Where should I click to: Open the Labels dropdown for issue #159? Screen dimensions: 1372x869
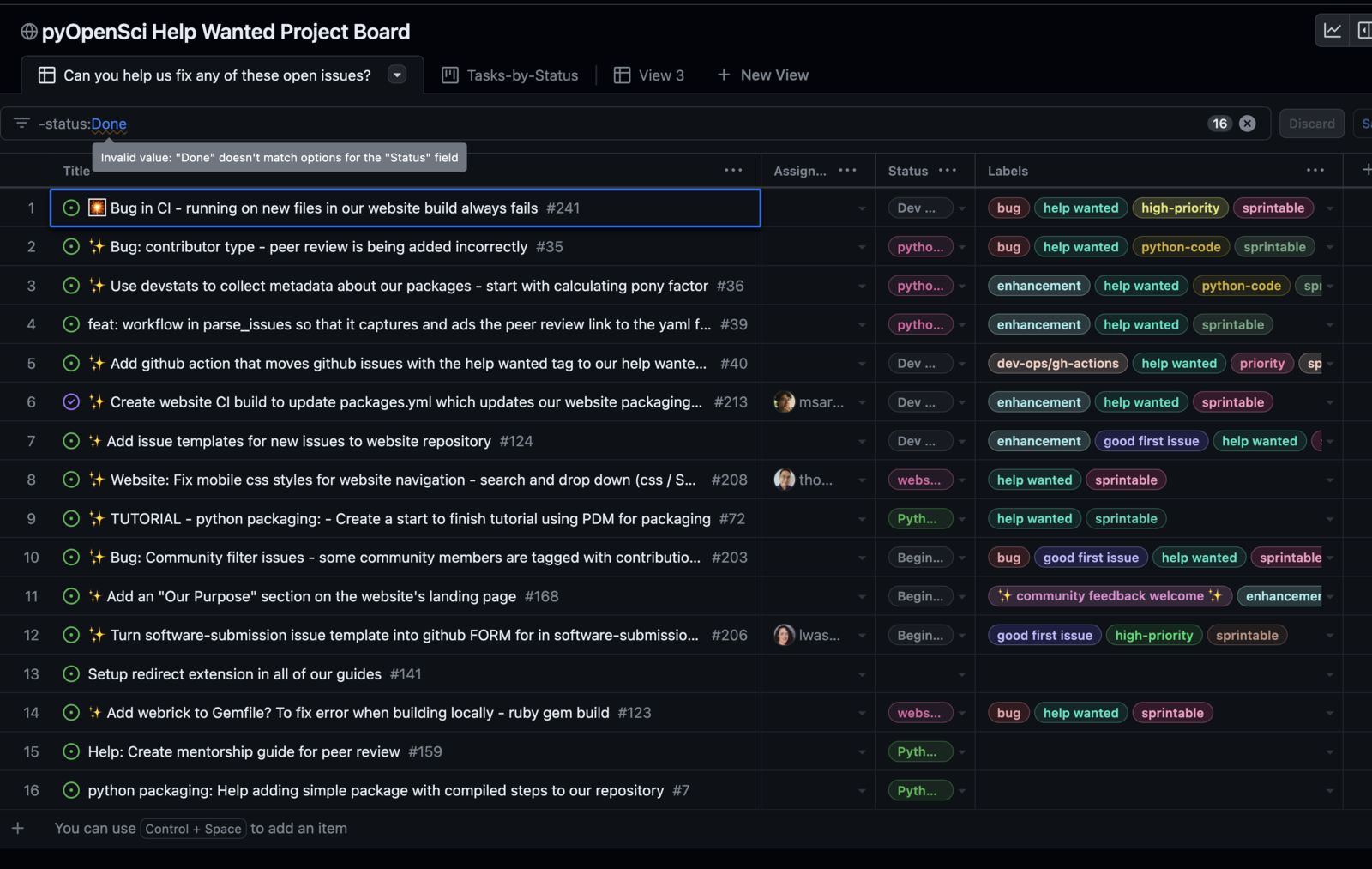coord(1330,752)
